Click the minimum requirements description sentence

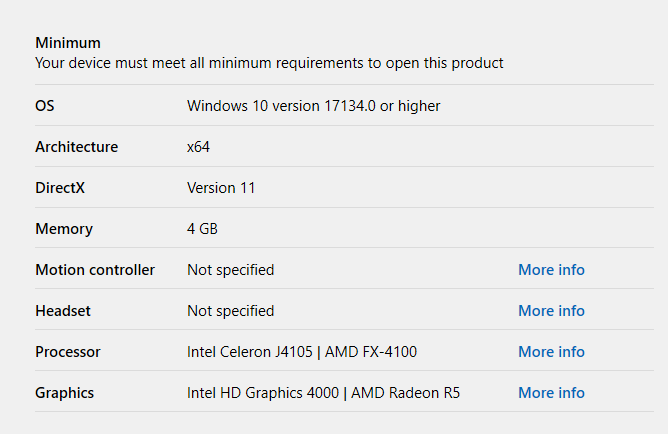coord(269,63)
